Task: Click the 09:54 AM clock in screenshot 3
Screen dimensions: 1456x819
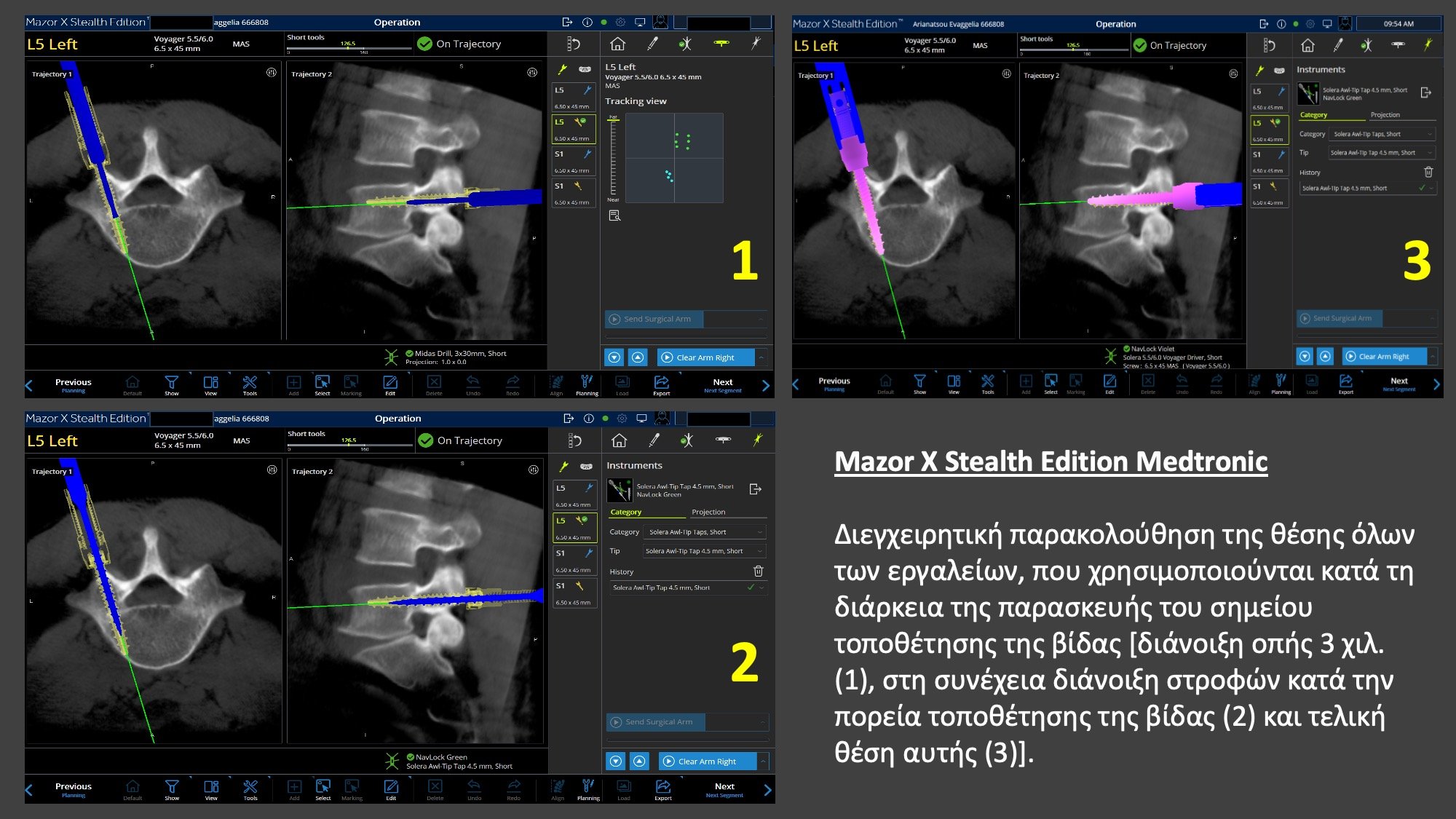Action: 1398,24
